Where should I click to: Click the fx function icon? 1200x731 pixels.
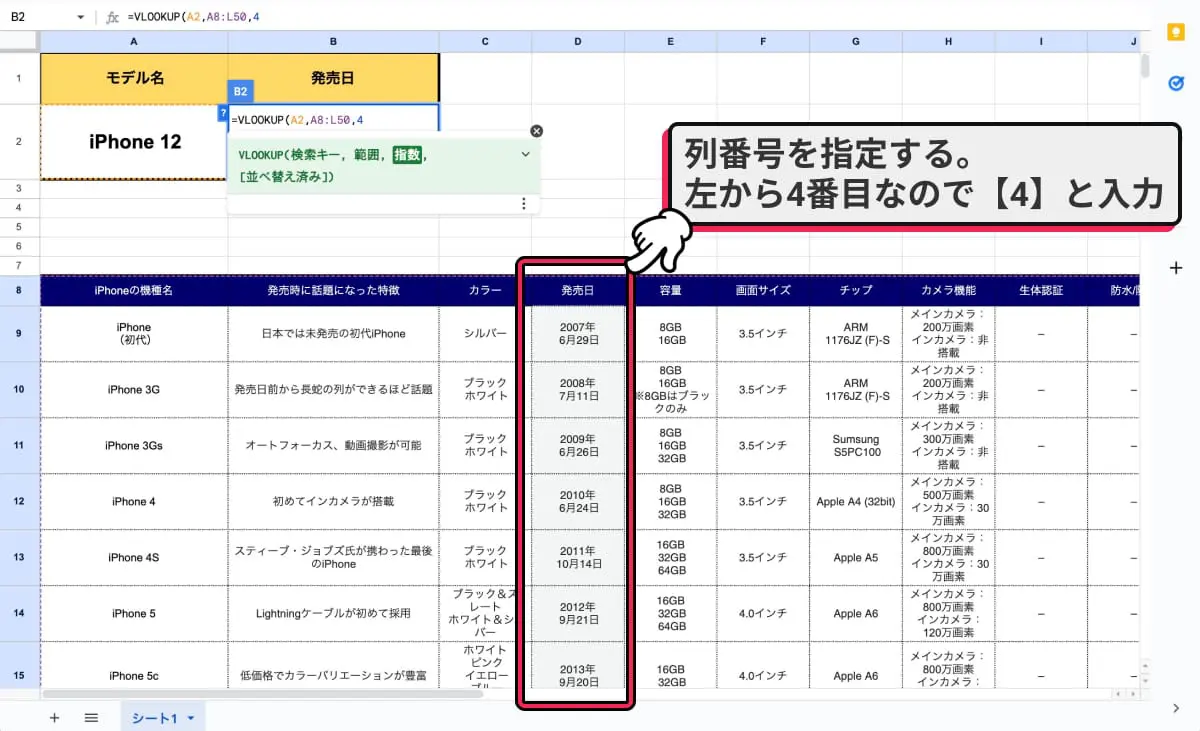112,18
